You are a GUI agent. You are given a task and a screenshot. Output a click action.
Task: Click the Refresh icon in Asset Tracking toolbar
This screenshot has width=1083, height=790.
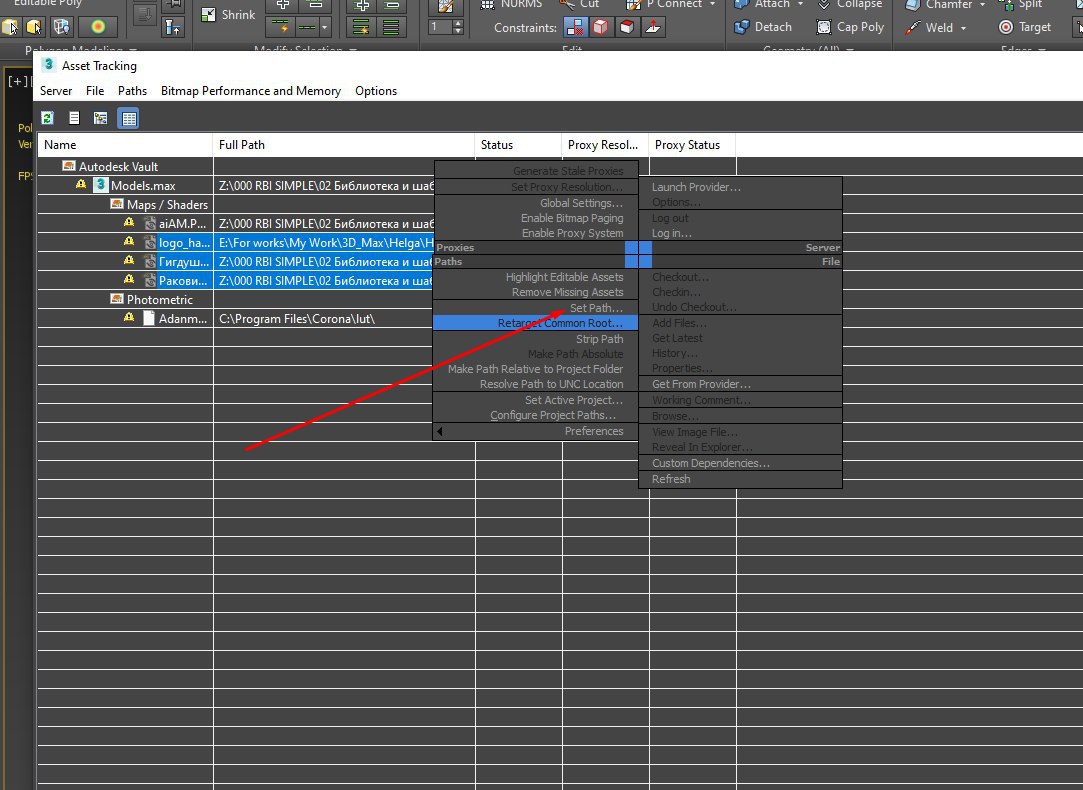coord(48,118)
